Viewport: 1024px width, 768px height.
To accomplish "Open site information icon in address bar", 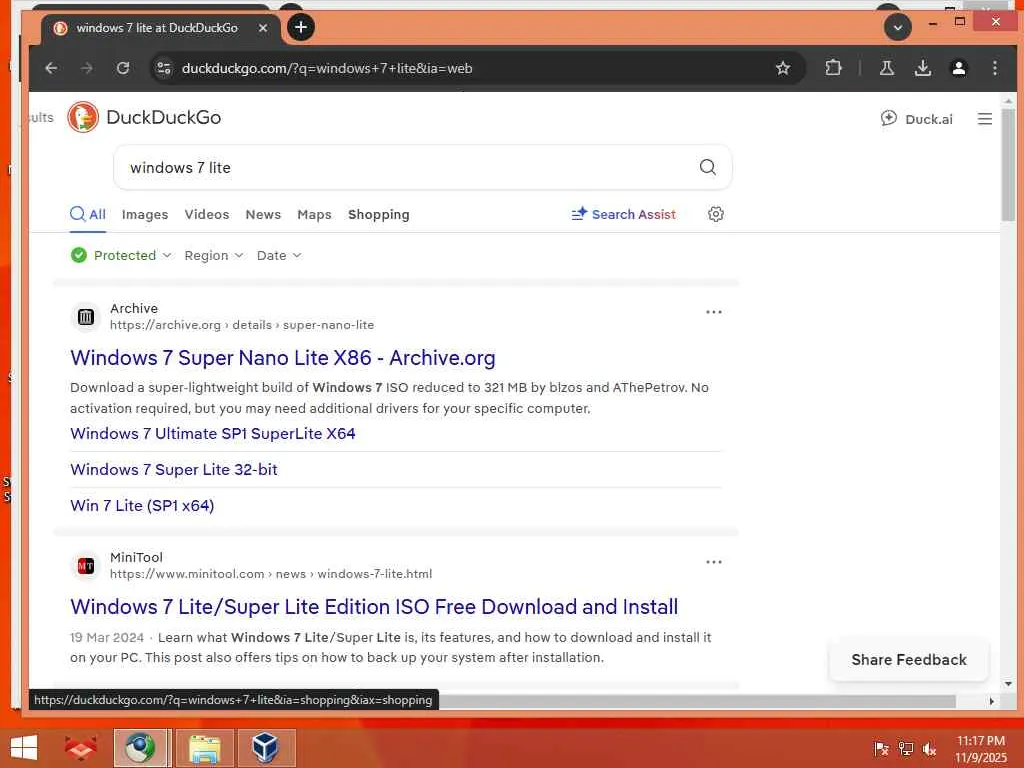I will pyautogui.click(x=164, y=68).
